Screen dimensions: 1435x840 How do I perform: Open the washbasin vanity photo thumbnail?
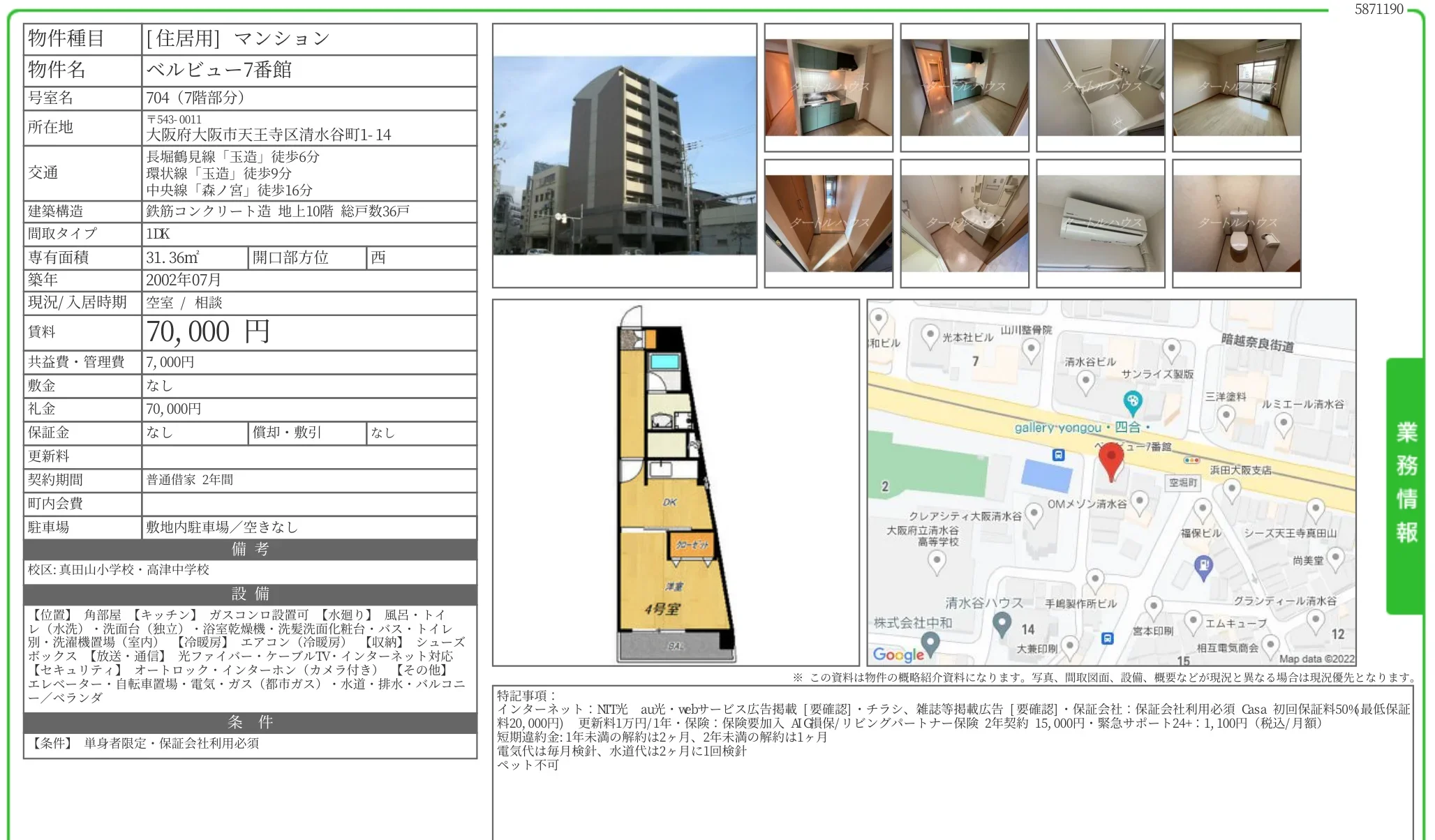964,223
